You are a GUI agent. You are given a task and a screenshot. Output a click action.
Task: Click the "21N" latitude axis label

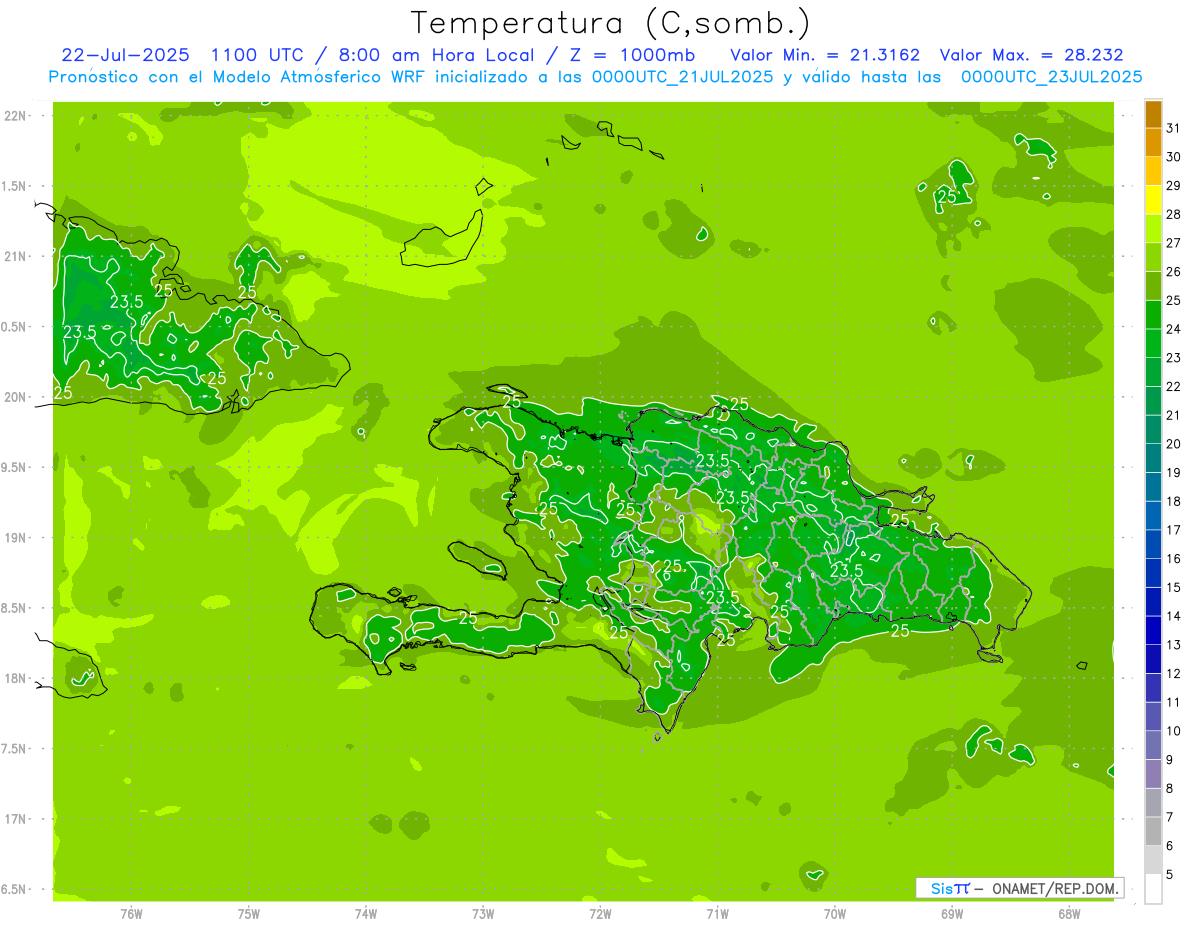(x=16, y=257)
